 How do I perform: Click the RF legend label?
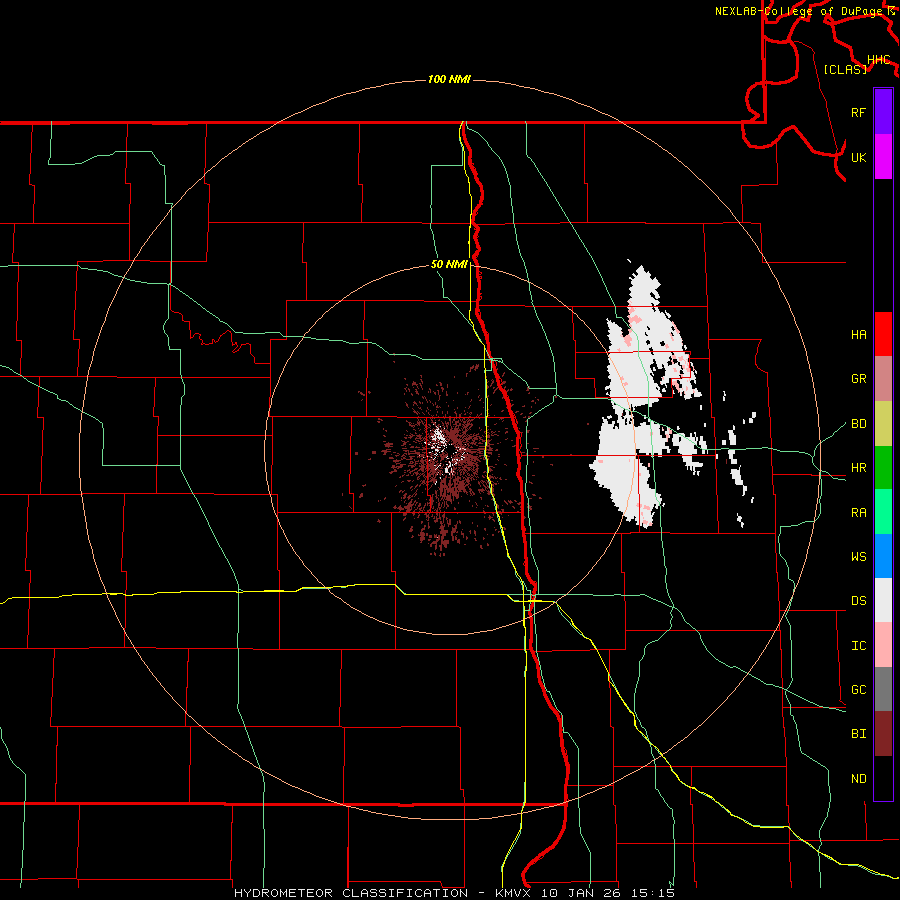point(858,112)
